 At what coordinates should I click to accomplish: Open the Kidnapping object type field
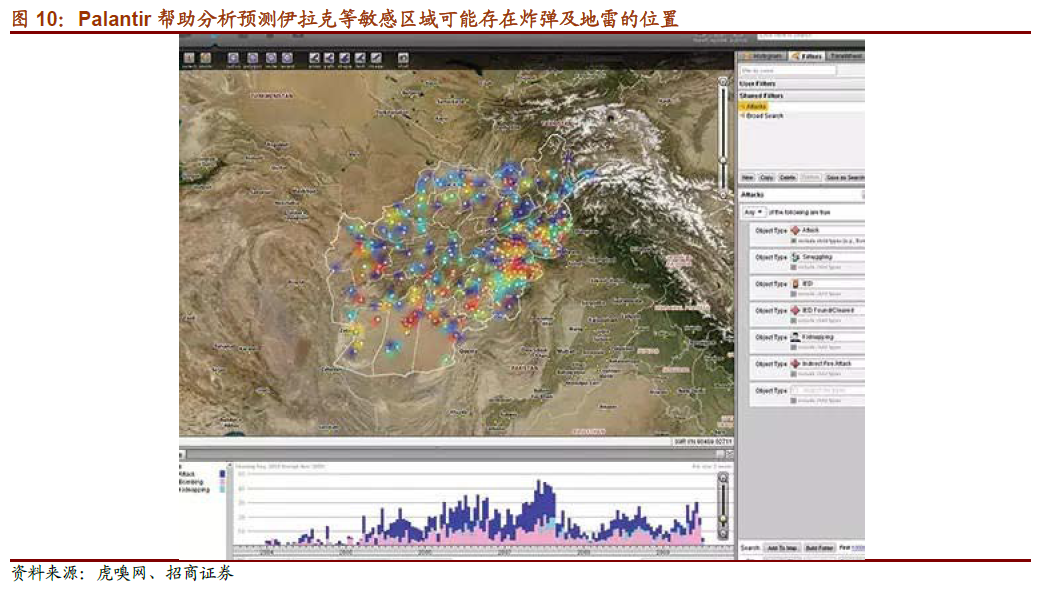pos(827,337)
